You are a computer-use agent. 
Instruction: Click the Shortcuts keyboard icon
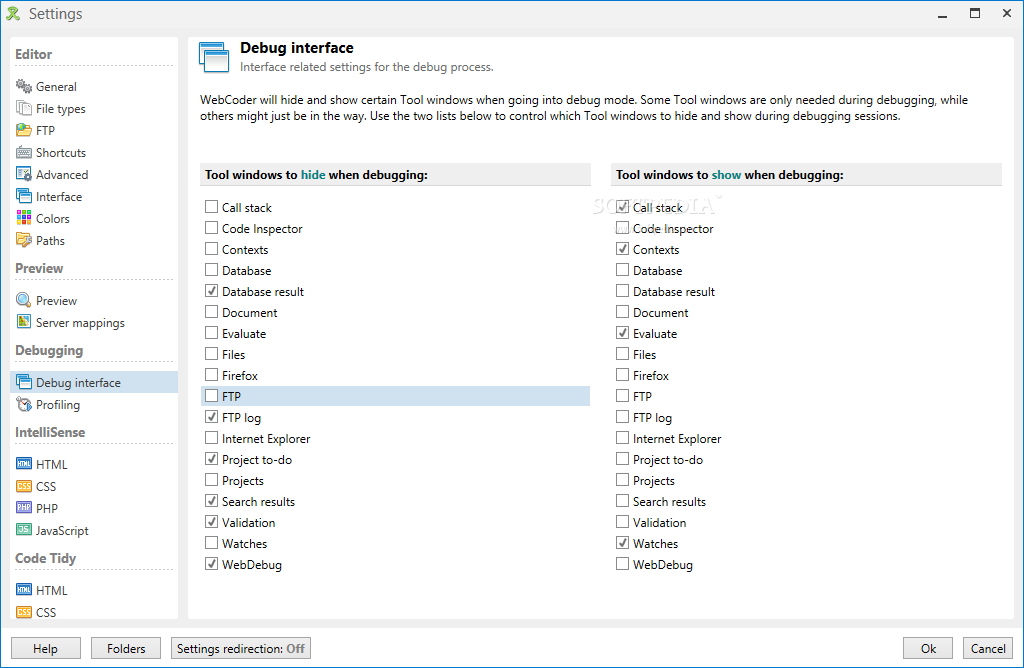pos(24,153)
